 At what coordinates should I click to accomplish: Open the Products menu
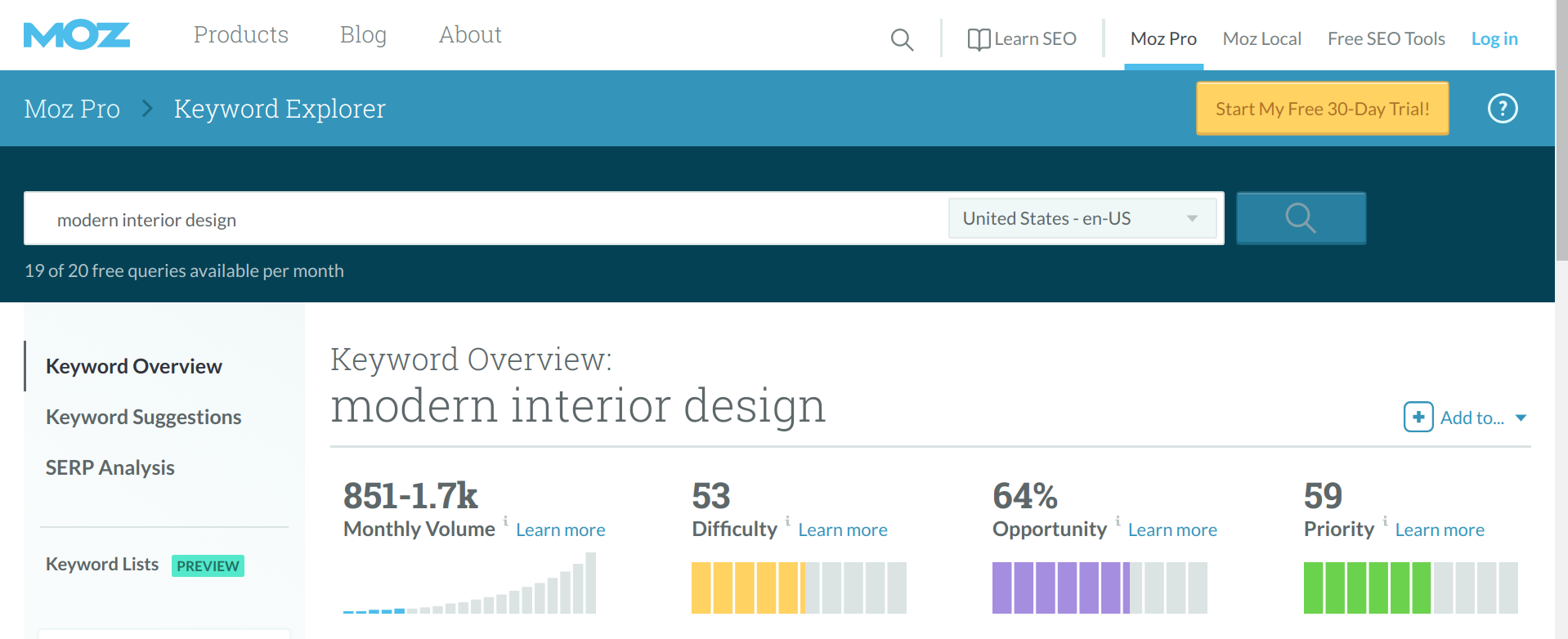pyautogui.click(x=241, y=35)
